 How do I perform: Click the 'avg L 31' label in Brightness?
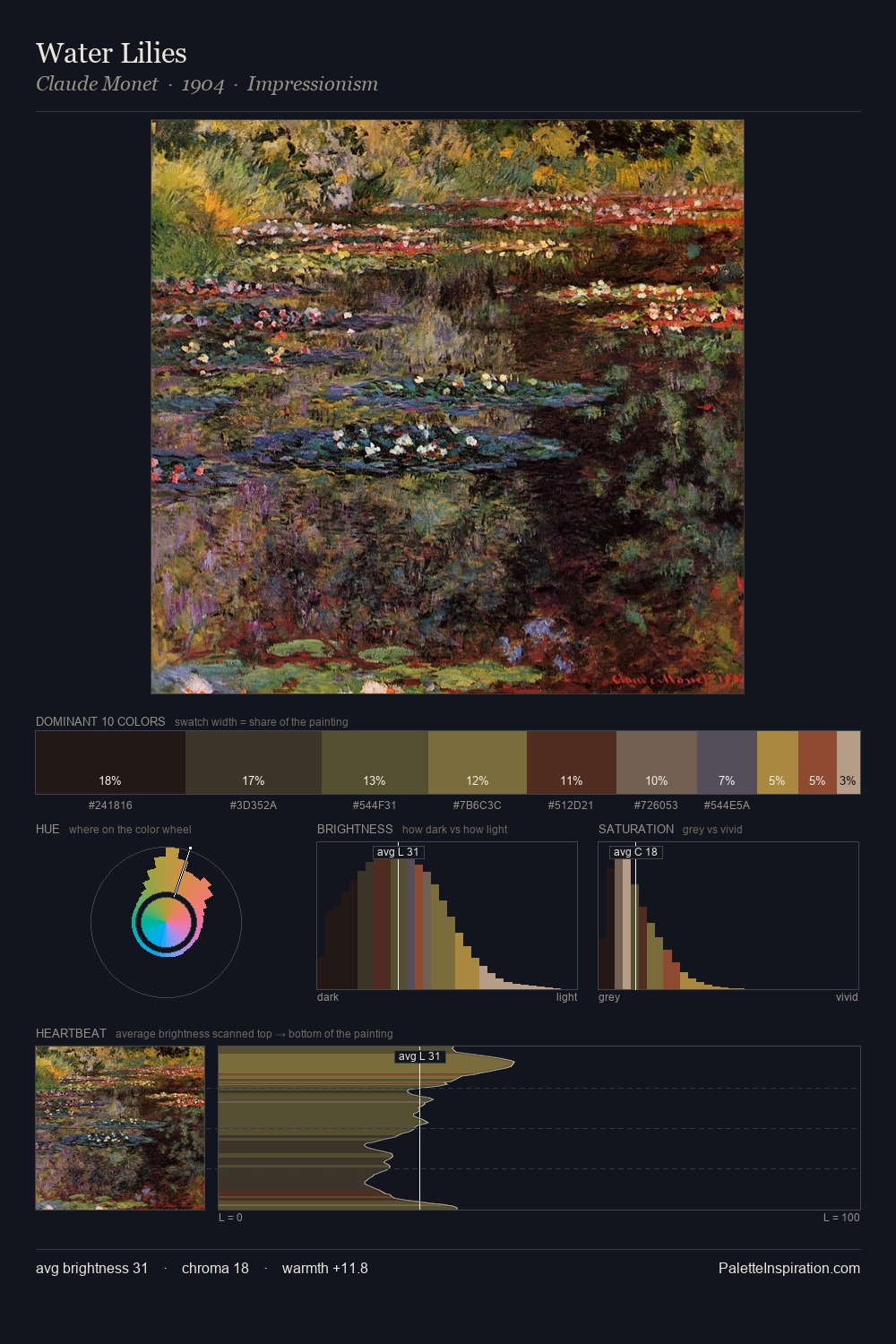398,852
